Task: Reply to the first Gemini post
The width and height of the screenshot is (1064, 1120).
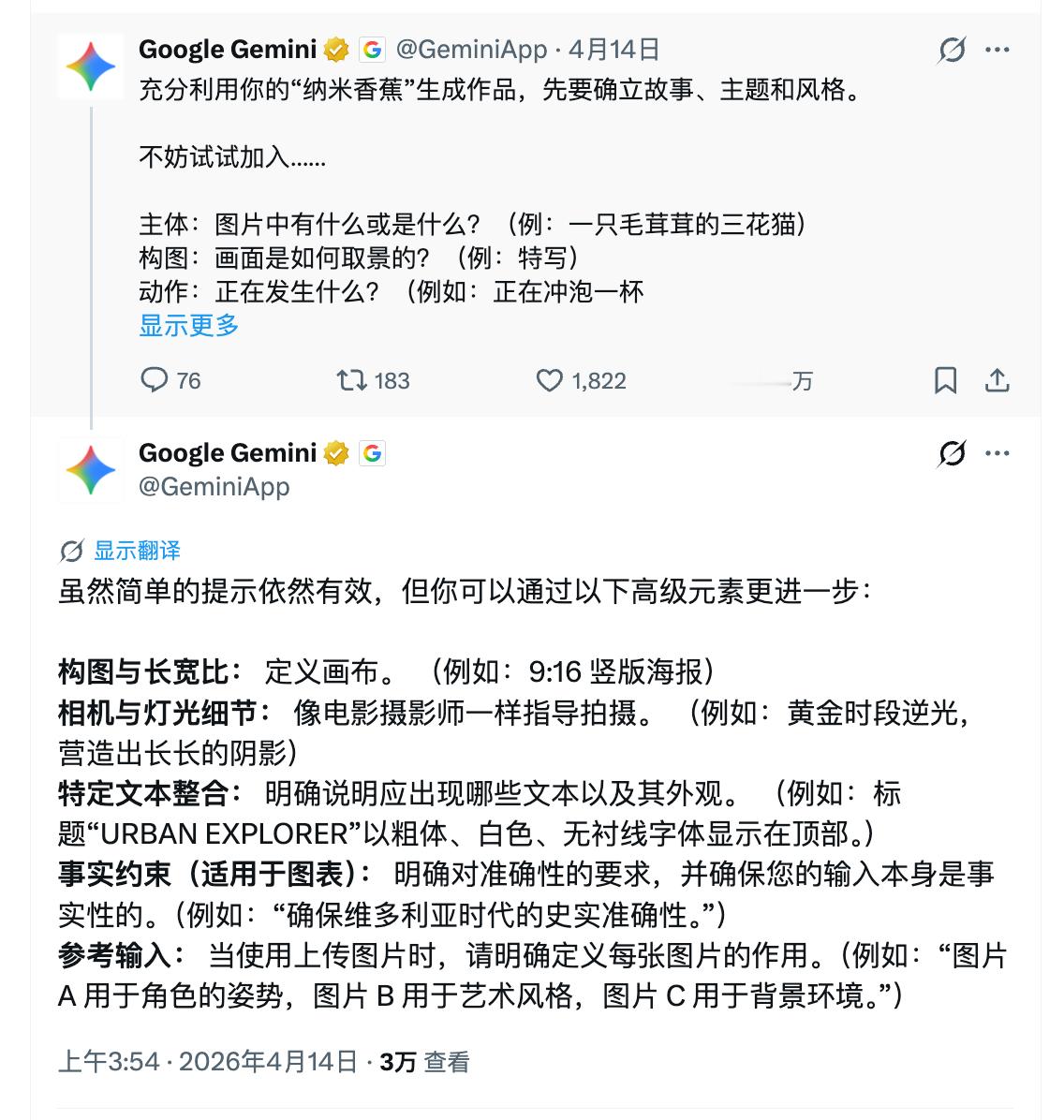Action: [x=155, y=380]
